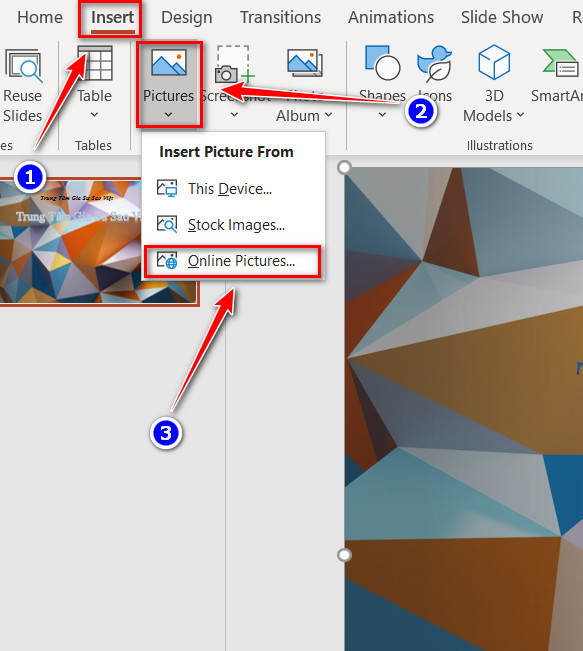Choose This Device... from the menu
Viewport: 583px width, 651px height.
[x=233, y=189]
